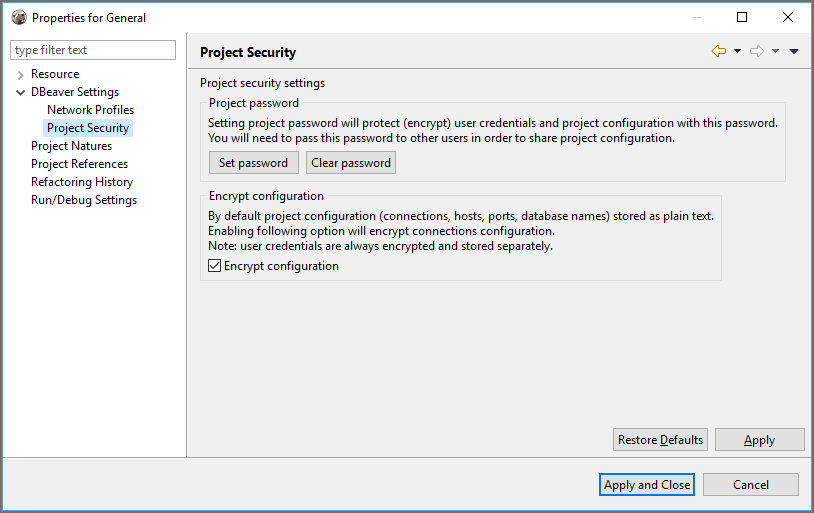Viewport: 814px width, 513px height.
Task: Select Network Profiles in the tree
Action: tap(90, 110)
